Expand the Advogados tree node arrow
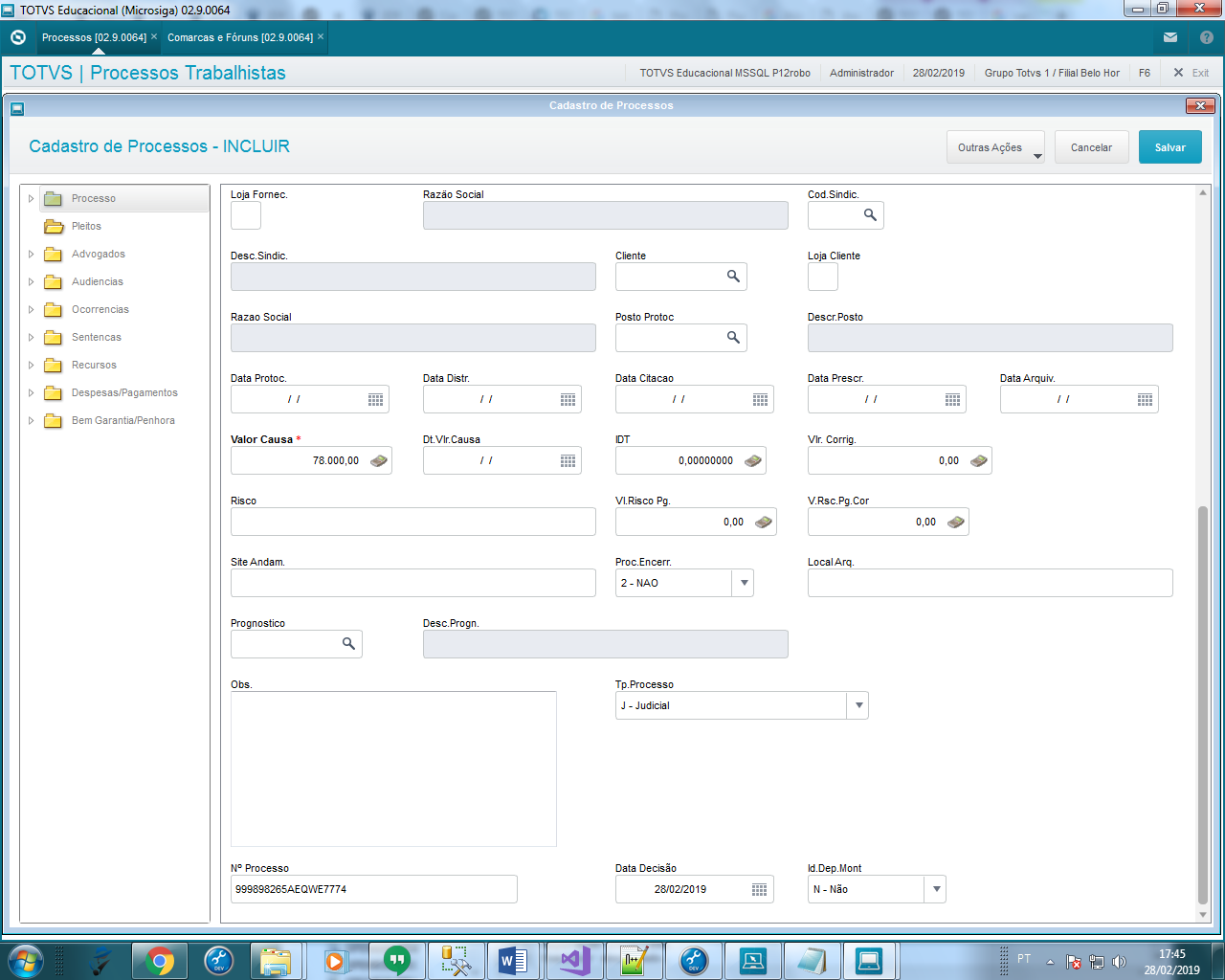The height and width of the screenshot is (980, 1225). click(x=31, y=255)
